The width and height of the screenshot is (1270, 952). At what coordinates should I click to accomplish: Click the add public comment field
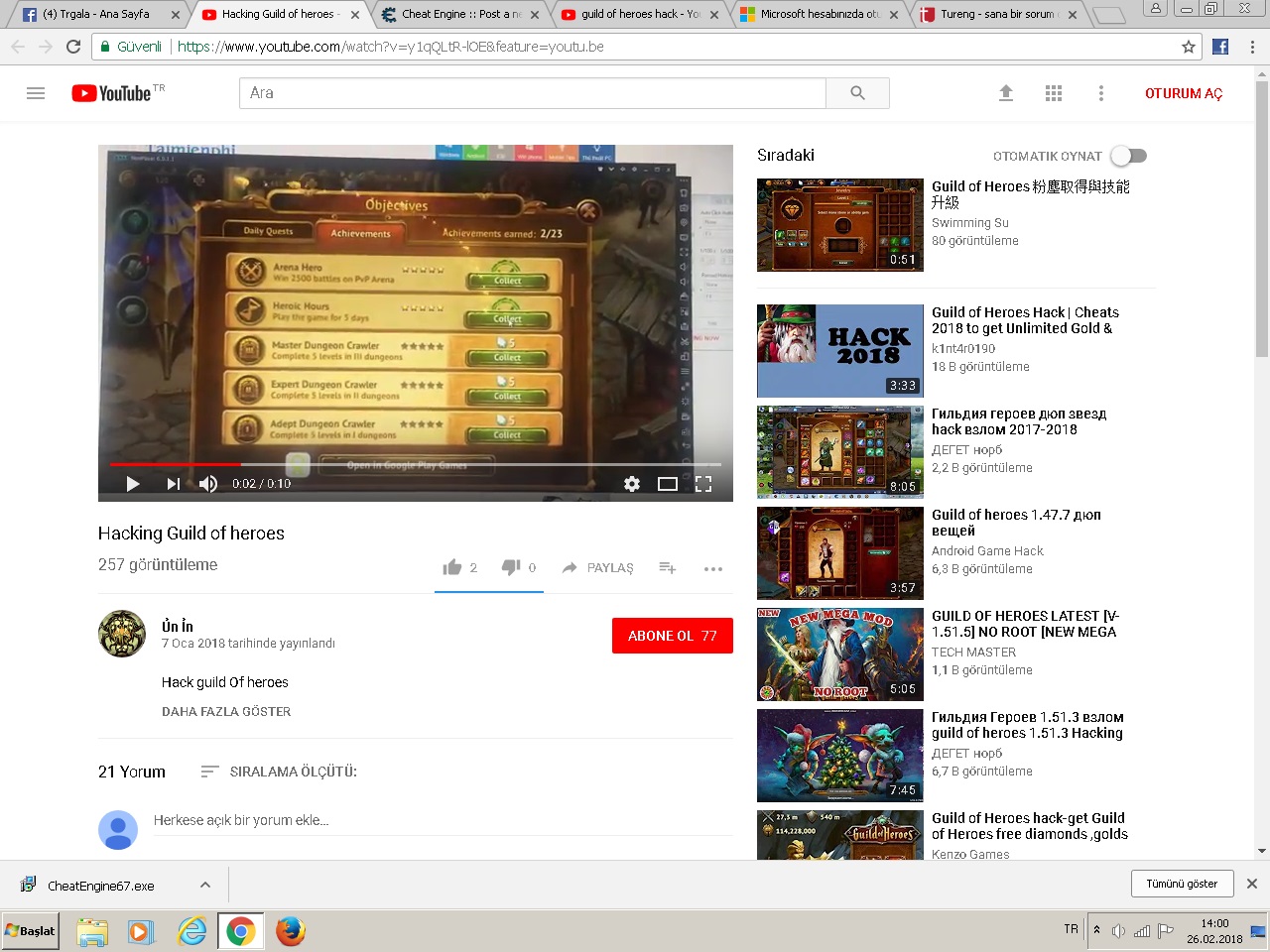(443, 820)
